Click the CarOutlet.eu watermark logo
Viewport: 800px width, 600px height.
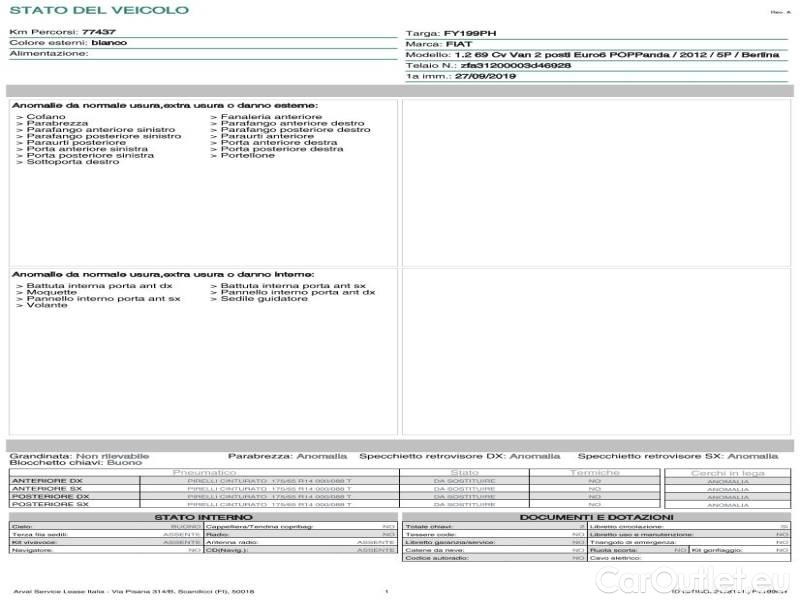[710, 580]
